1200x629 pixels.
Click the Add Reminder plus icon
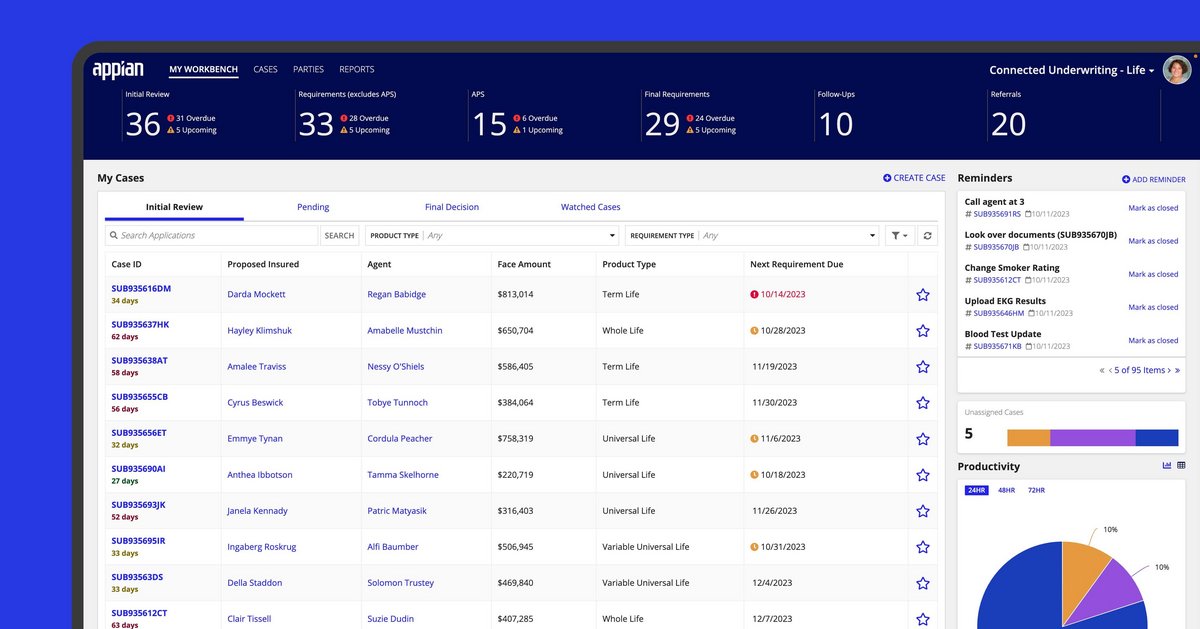pyautogui.click(x=1124, y=179)
